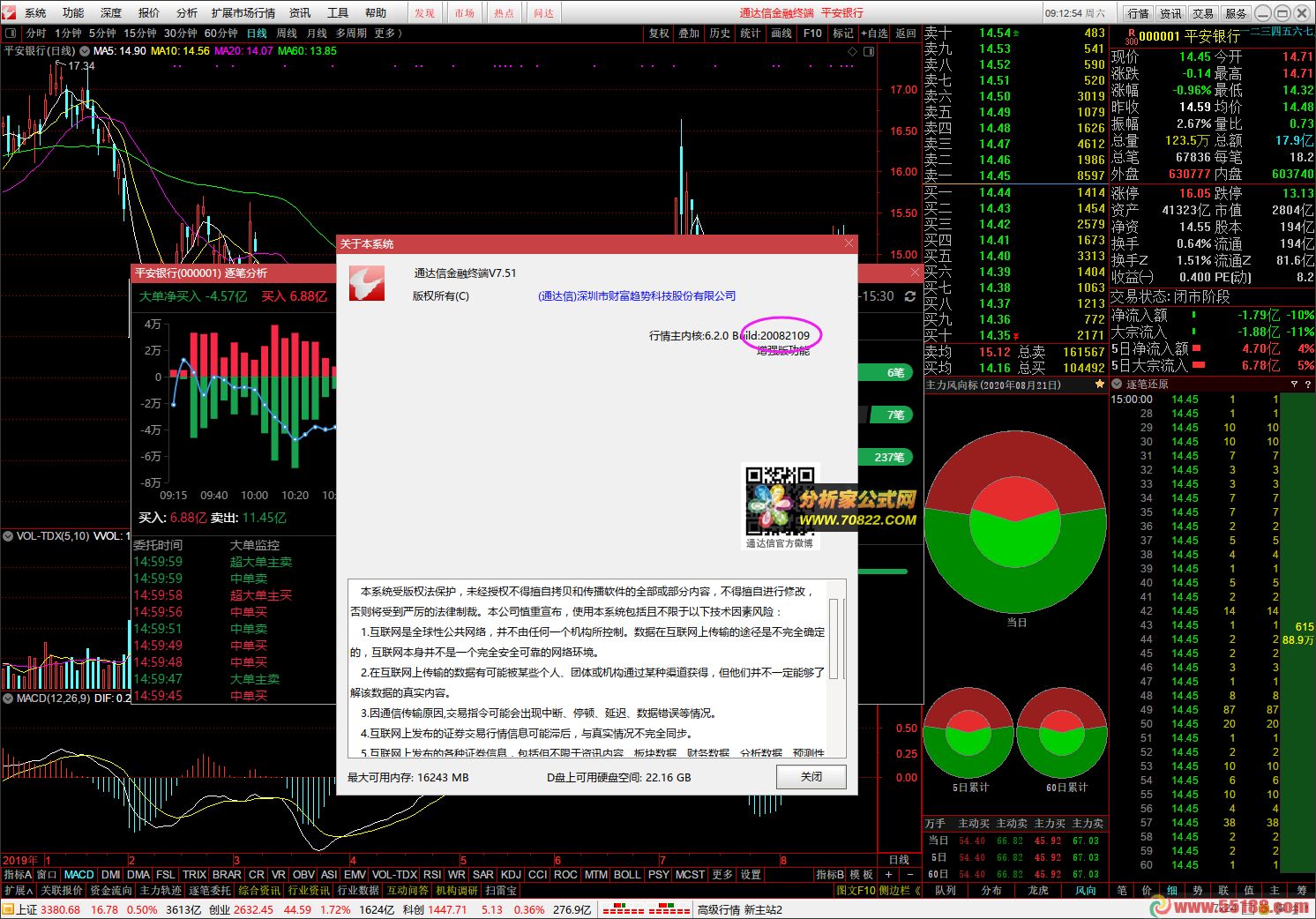1316x919 pixels.
Task: Open 模板 template selector
Action: coord(861,875)
